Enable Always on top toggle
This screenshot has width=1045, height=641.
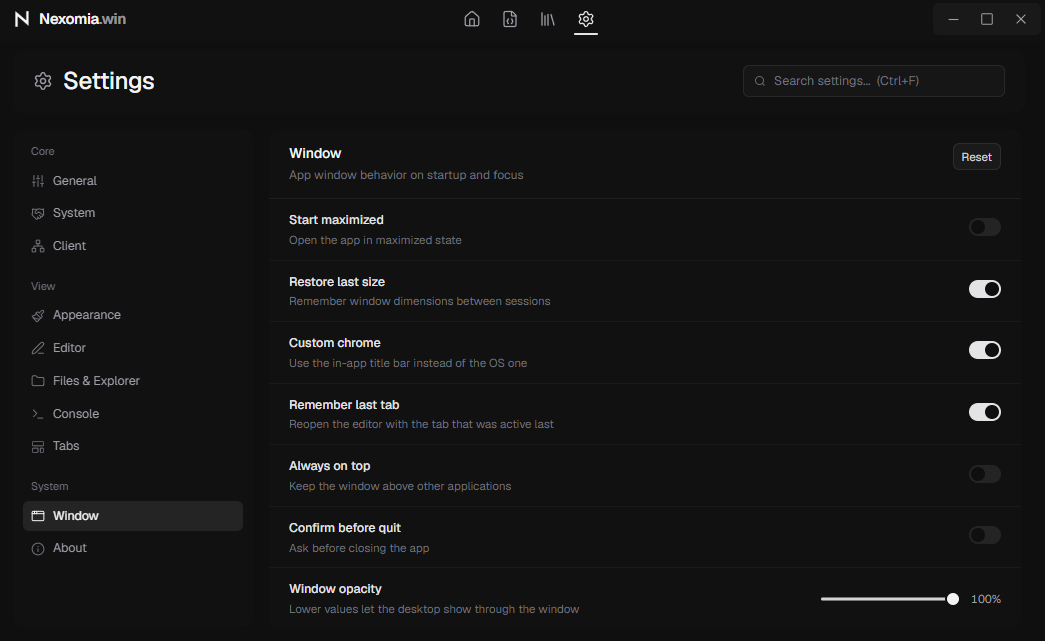click(984, 474)
